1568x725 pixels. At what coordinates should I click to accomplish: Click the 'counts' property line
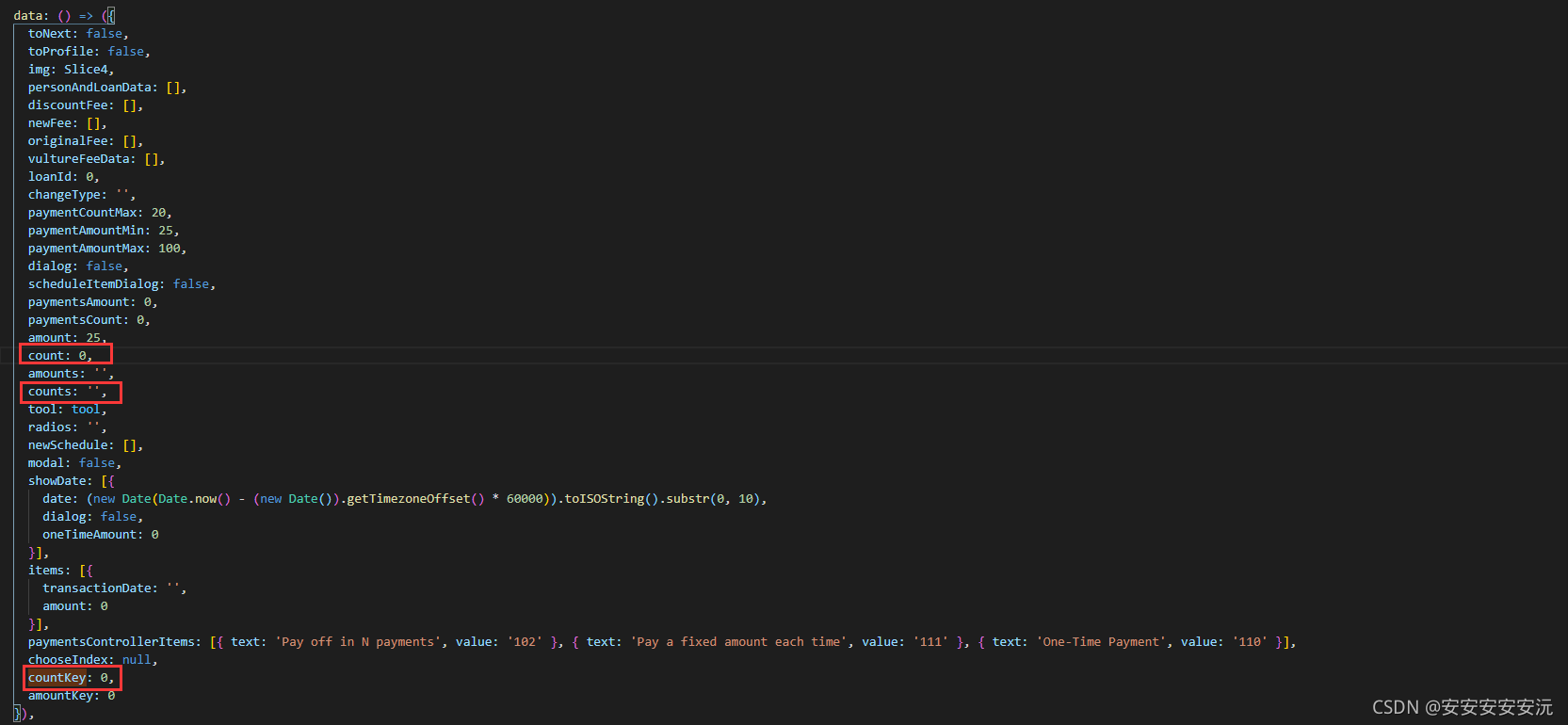[x=68, y=392]
